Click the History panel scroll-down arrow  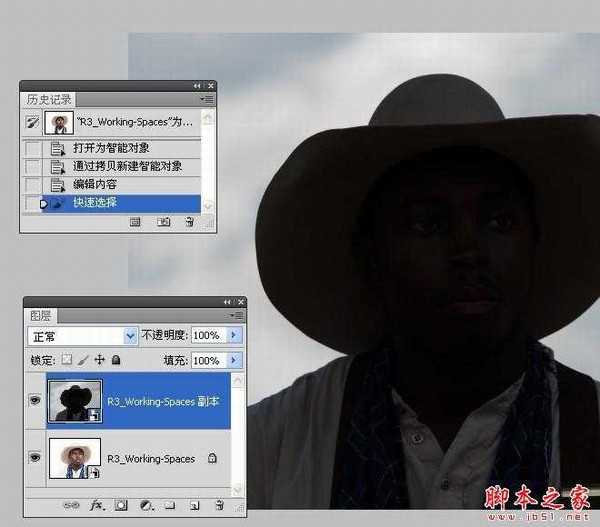pyautogui.click(x=208, y=206)
